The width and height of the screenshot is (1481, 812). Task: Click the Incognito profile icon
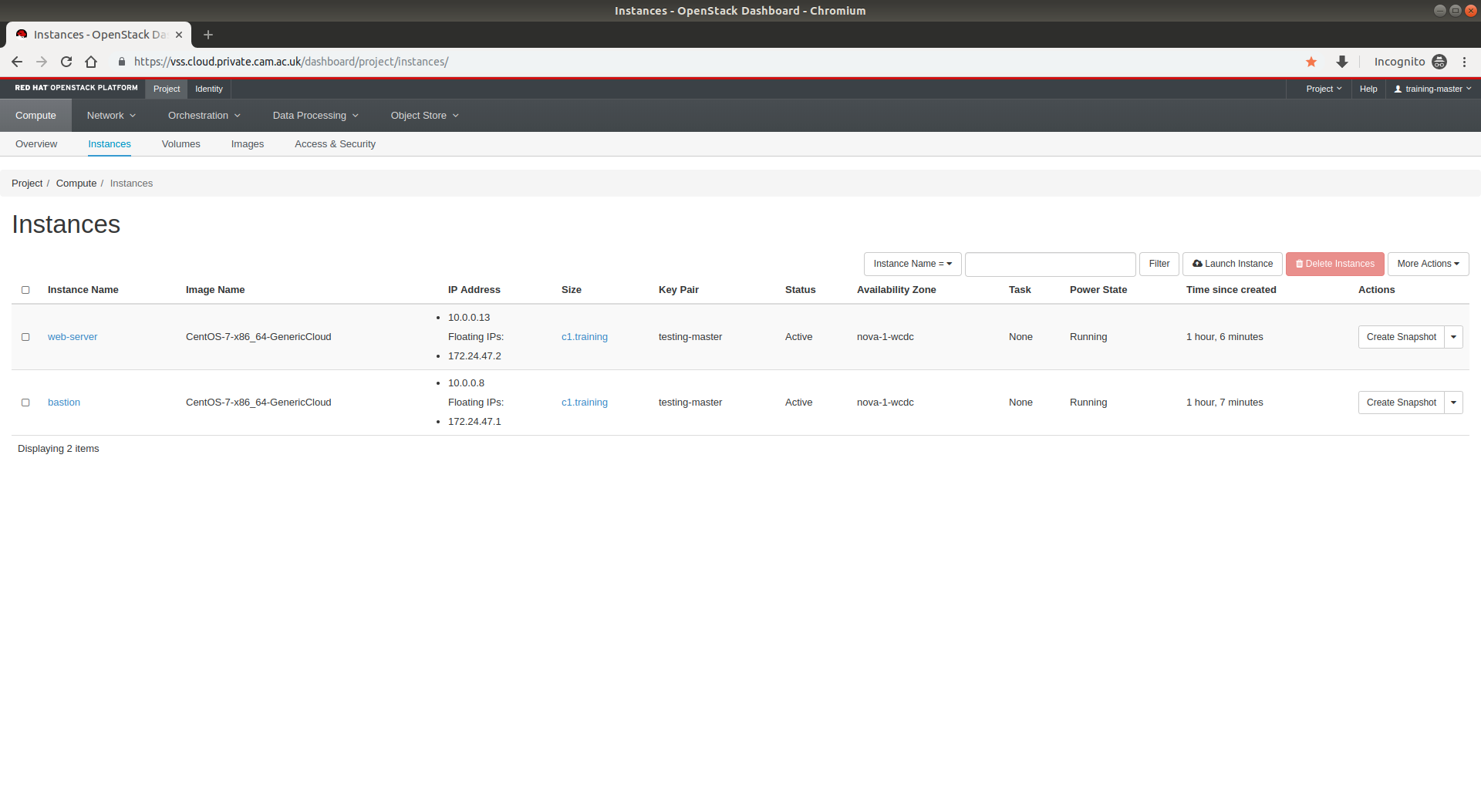coord(1439,62)
